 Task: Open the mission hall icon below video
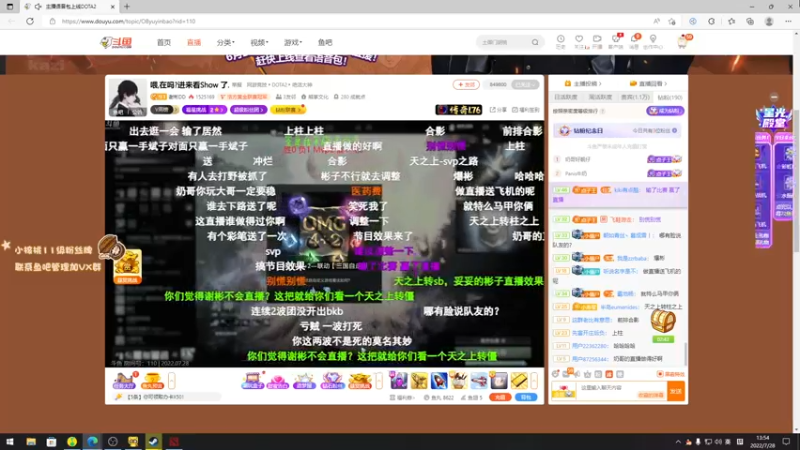(x=124, y=381)
